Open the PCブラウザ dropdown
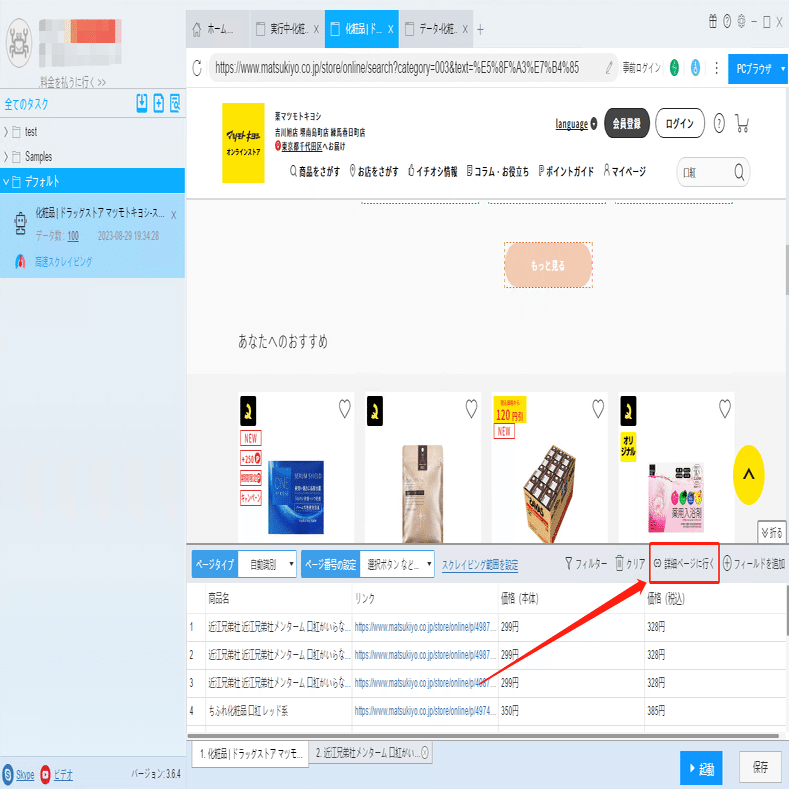 [x=758, y=68]
